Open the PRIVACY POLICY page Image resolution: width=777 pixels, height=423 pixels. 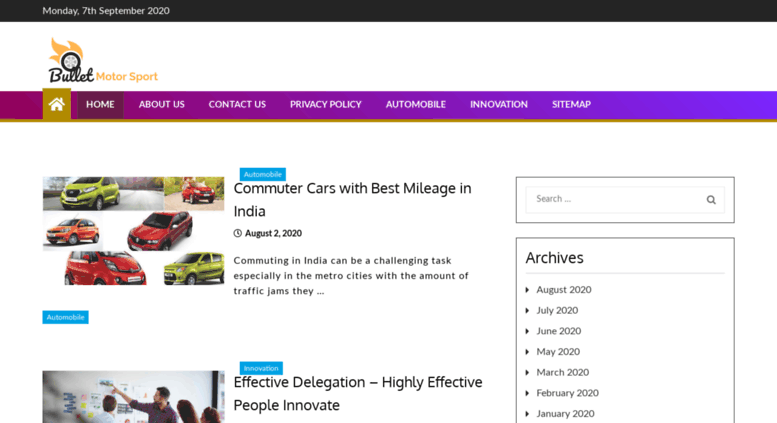pos(326,105)
